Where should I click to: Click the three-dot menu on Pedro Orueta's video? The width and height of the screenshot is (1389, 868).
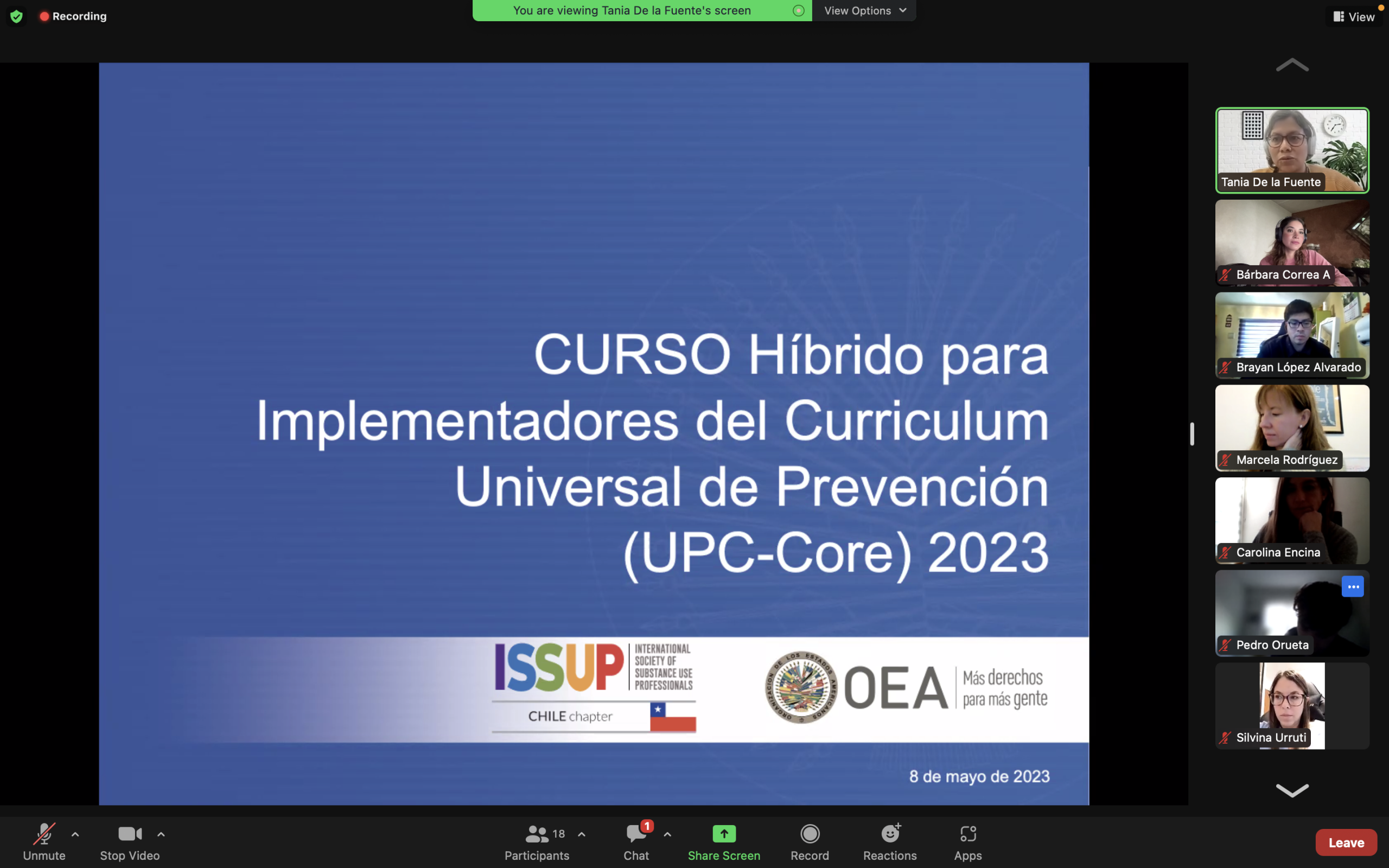(x=1352, y=586)
